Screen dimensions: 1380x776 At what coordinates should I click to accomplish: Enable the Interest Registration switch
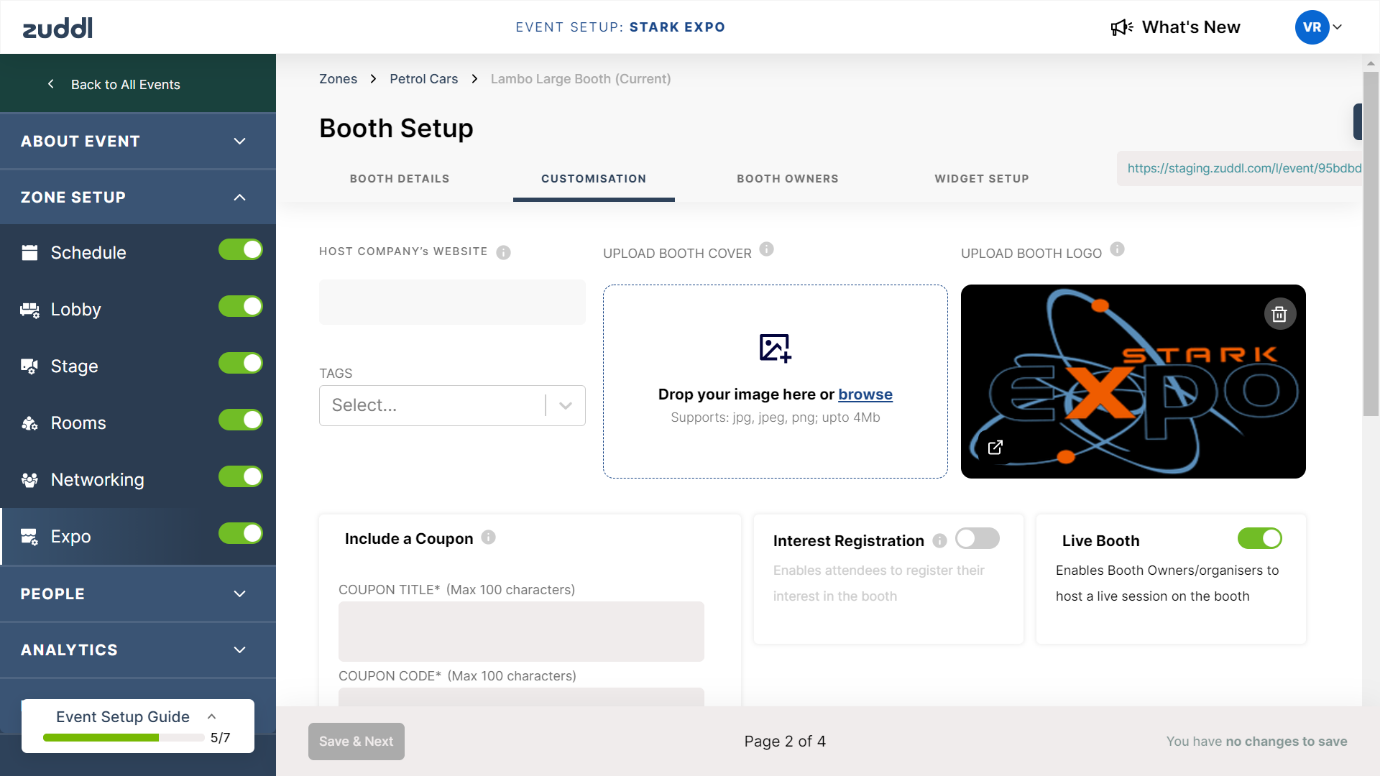[x=977, y=538]
